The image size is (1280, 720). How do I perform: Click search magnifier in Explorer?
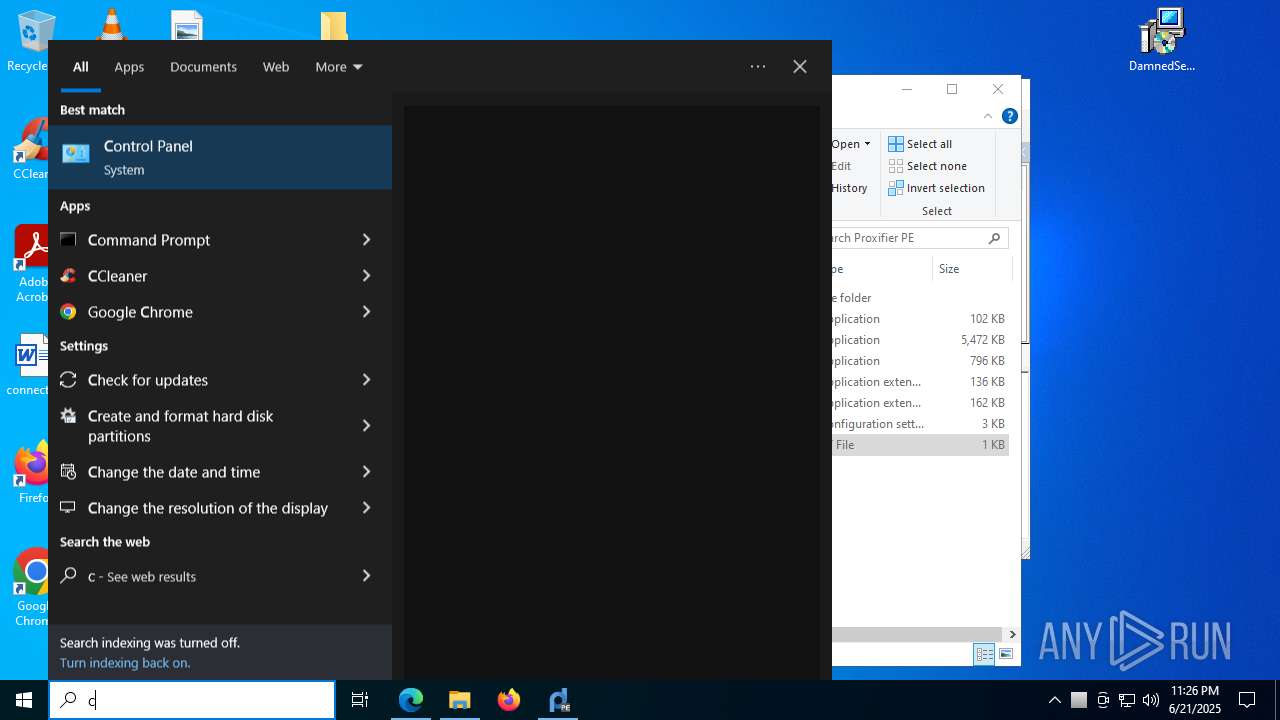994,238
